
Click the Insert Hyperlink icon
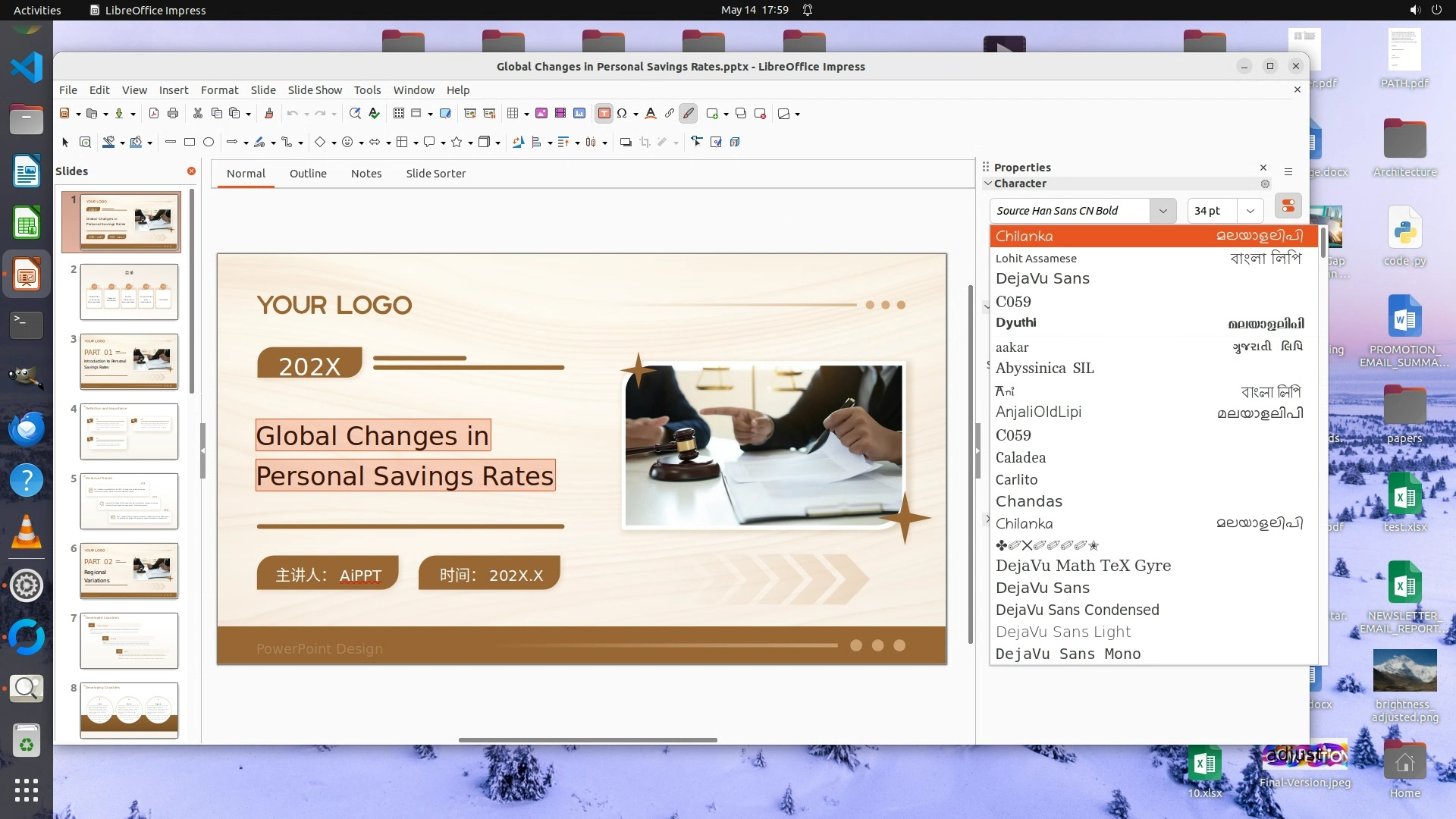click(670, 114)
